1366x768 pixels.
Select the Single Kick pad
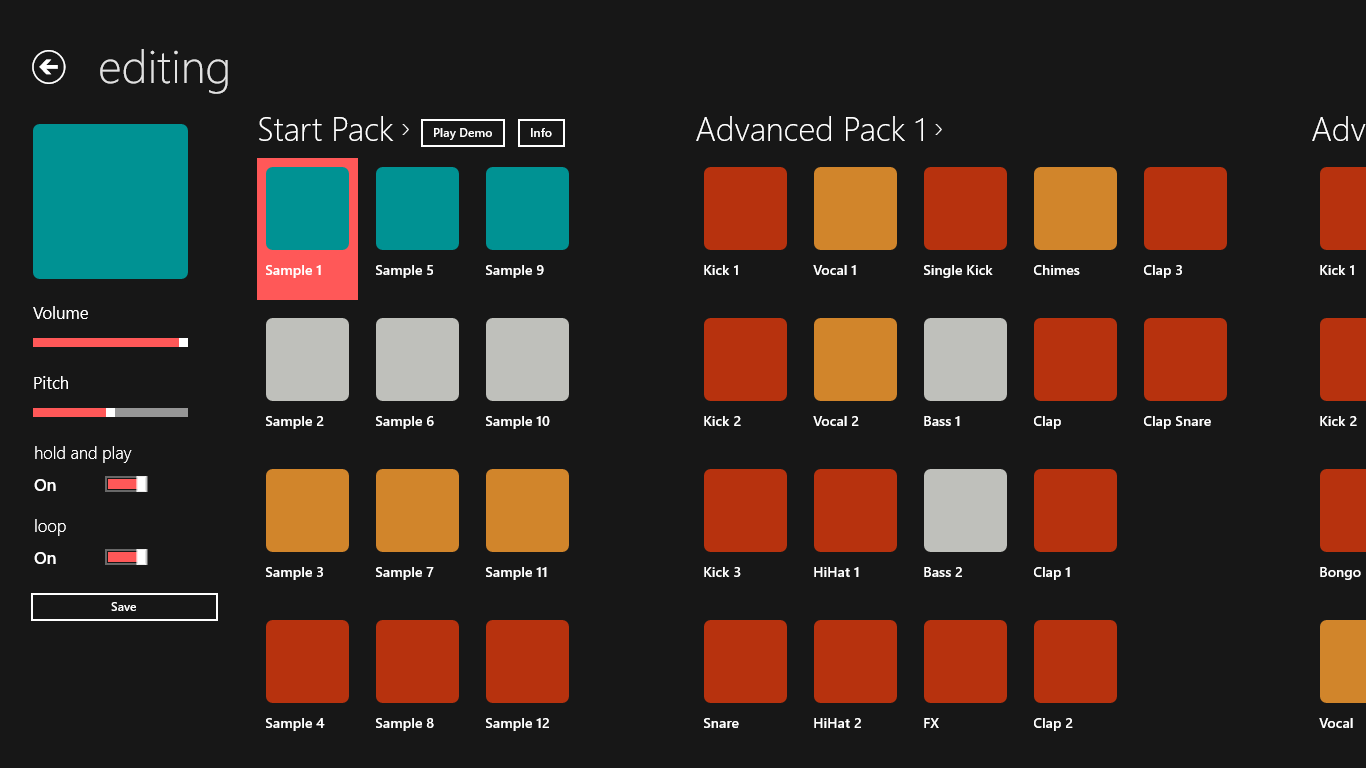coord(965,208)
